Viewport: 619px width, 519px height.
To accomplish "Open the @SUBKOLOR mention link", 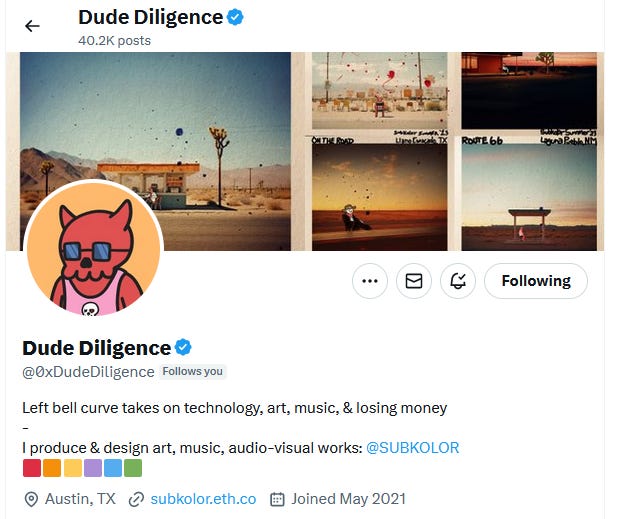I will pos(413,448).
